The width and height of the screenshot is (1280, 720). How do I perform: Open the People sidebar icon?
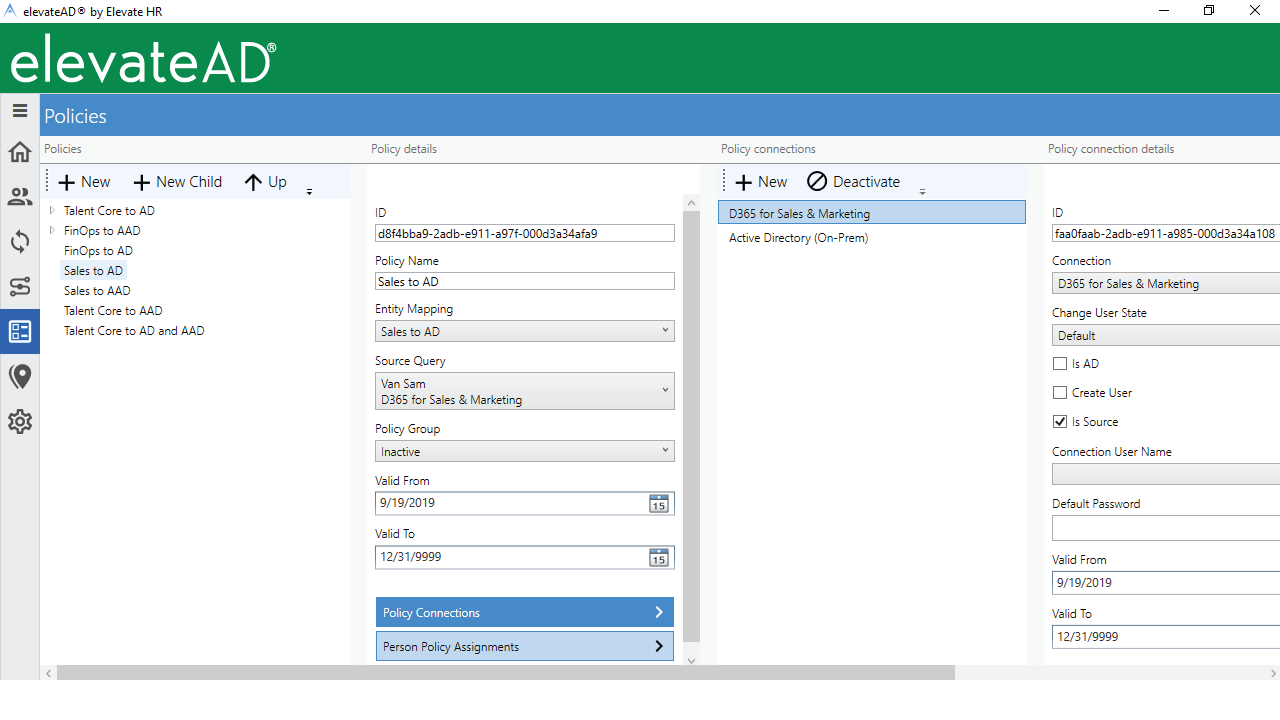20,197
